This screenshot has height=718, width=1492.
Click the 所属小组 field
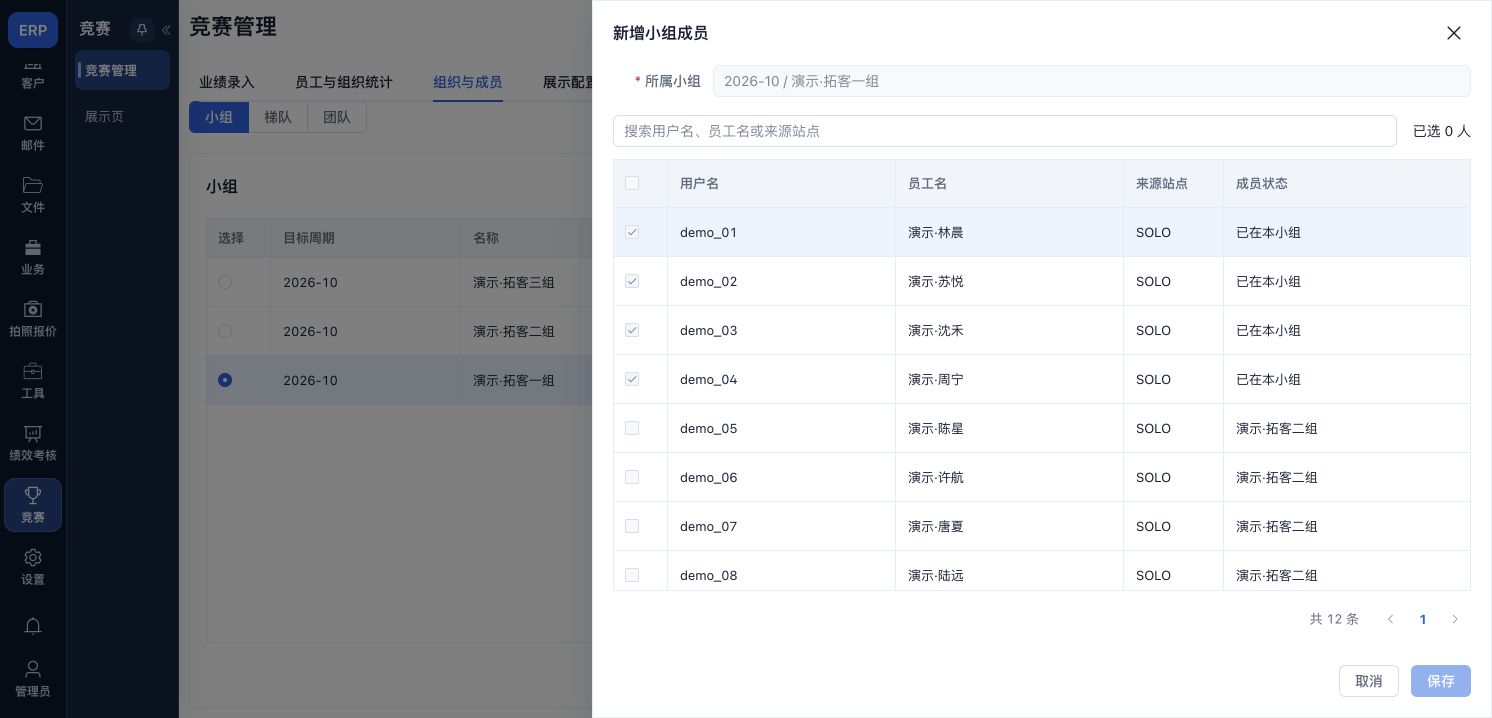1092,81
